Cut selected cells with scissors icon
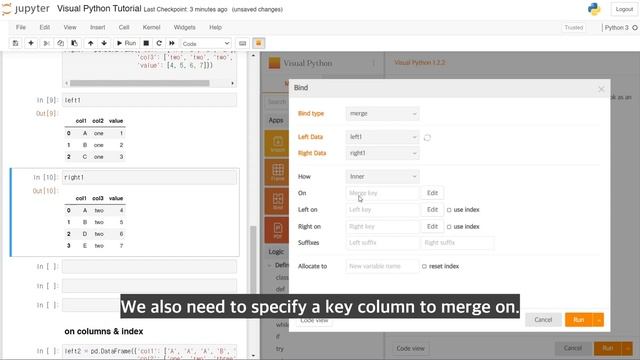 coord(46,43)
